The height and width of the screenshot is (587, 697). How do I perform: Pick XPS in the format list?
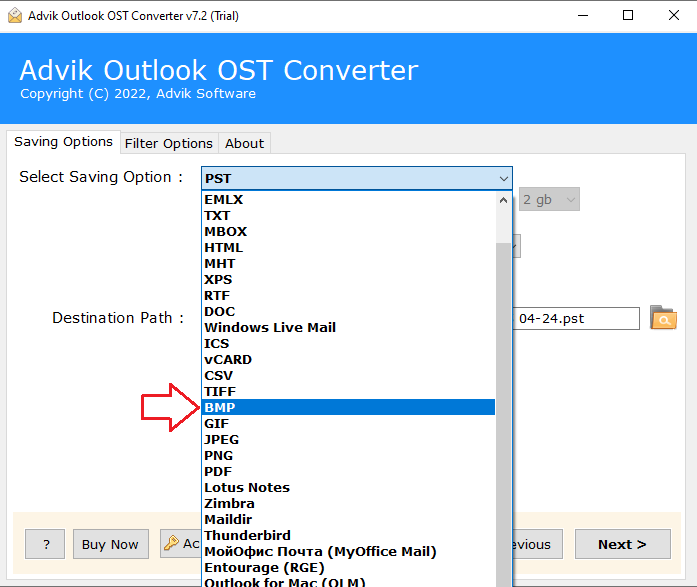pyautogui.click(x=348, y=280)
